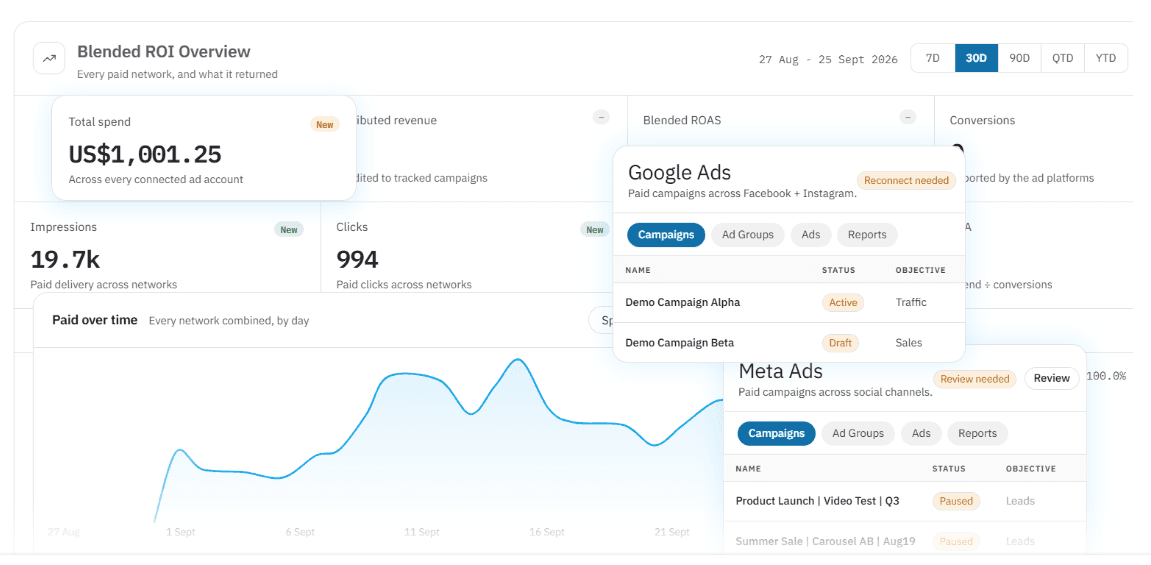Click the Paused status of Product Launch row
The width and height of the screenshot is (1151, 565).
[957, 501]
